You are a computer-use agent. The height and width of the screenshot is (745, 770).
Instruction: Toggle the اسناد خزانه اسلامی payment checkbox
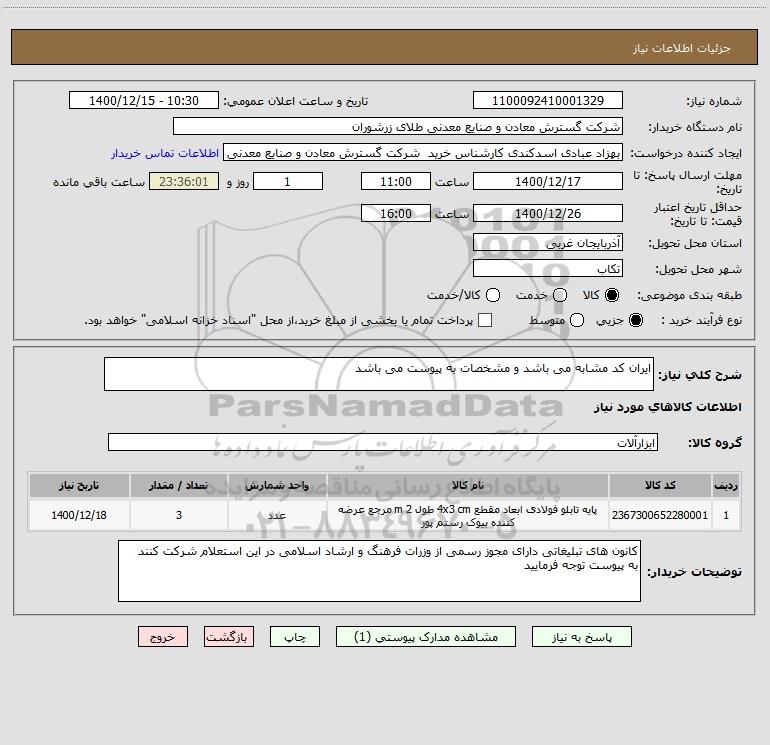(485, 320)
